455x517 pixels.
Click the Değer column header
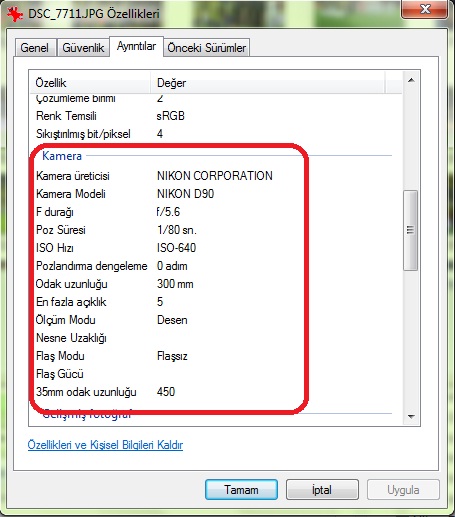[268, 83]
